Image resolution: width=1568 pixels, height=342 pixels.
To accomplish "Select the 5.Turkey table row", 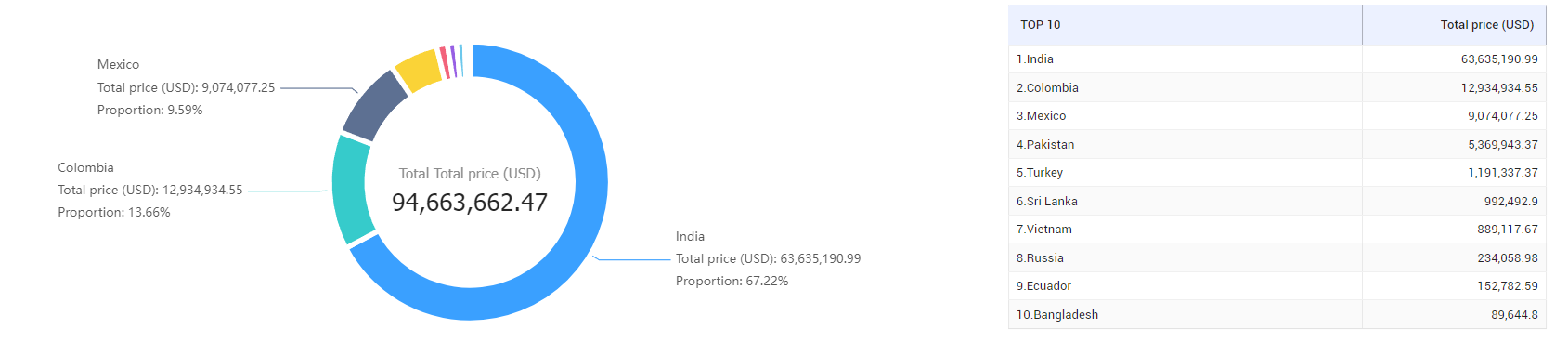I will coord(1276,172).
